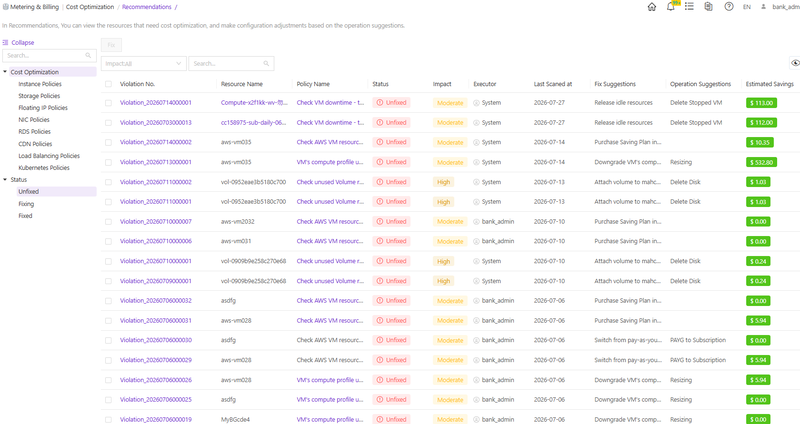Open Instance Policies in sidebar
Image resolution: width=800 pixels, height=424 pixels.
[40, 84]
